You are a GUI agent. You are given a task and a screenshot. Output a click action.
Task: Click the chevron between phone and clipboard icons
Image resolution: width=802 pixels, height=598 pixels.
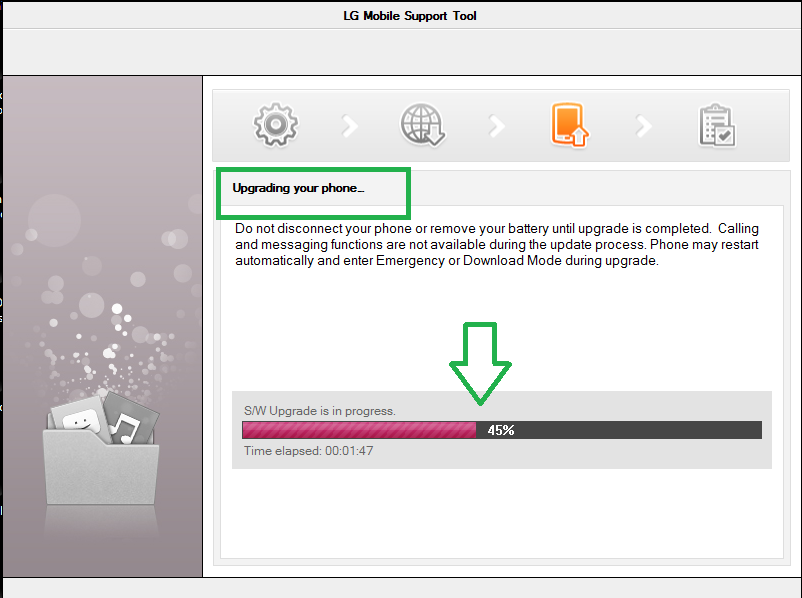tap(643, 126)
